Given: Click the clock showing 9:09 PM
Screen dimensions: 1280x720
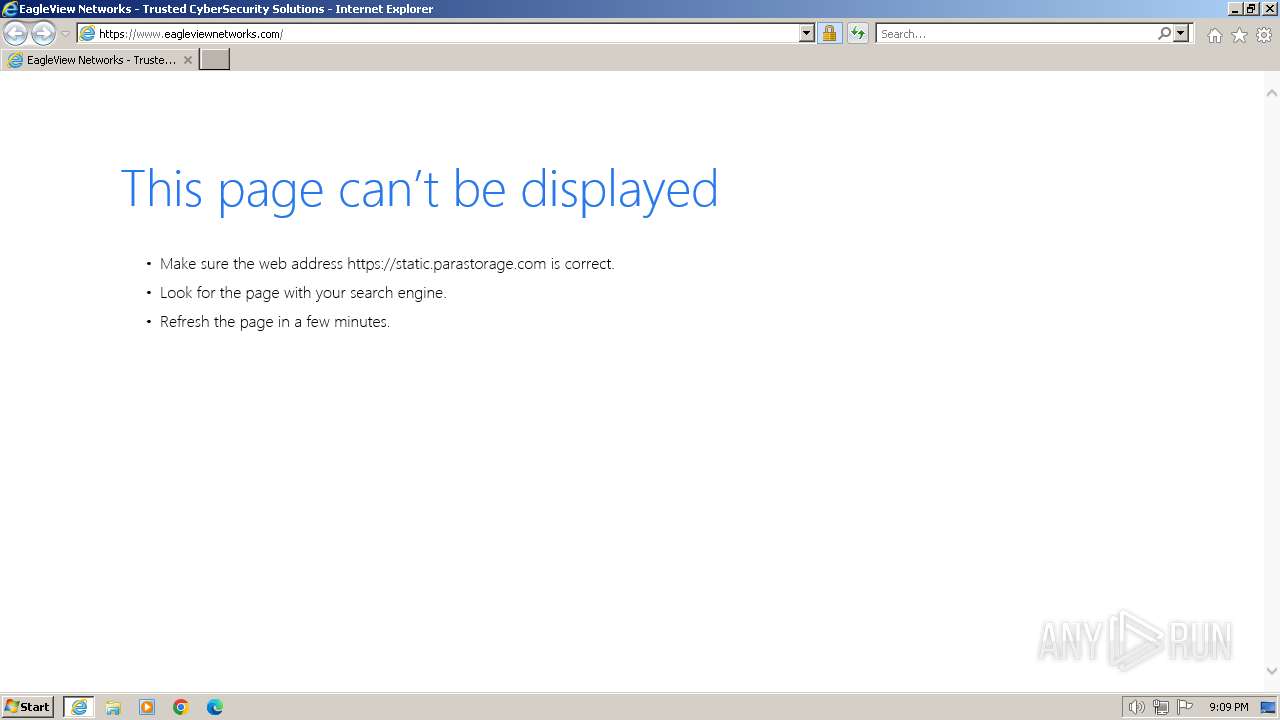Looking at the screenshot, I should pyautogui.click(x=1228, y=707).
